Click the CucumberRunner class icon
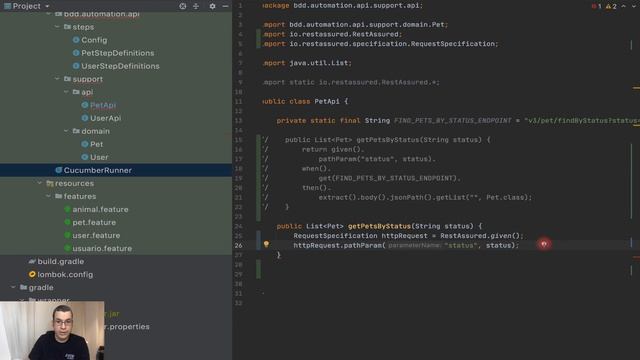 click(x=58, y=170)
